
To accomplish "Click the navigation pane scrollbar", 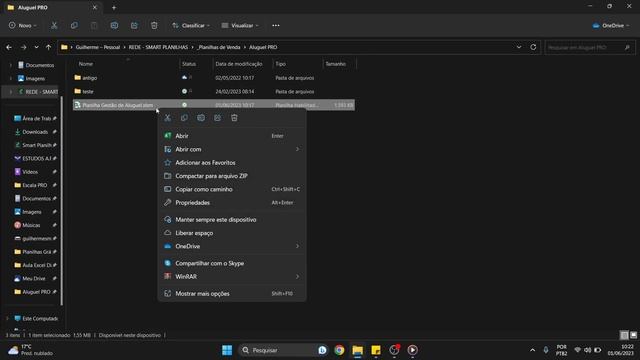I will (62, 200).
